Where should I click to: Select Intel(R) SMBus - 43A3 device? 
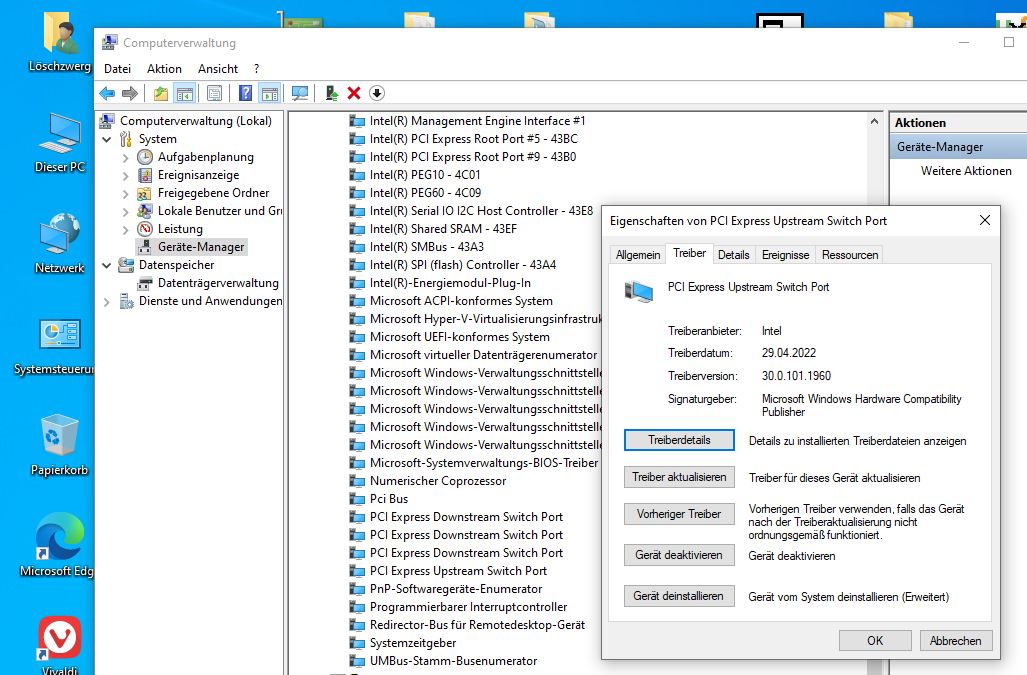tap(417, 247)
